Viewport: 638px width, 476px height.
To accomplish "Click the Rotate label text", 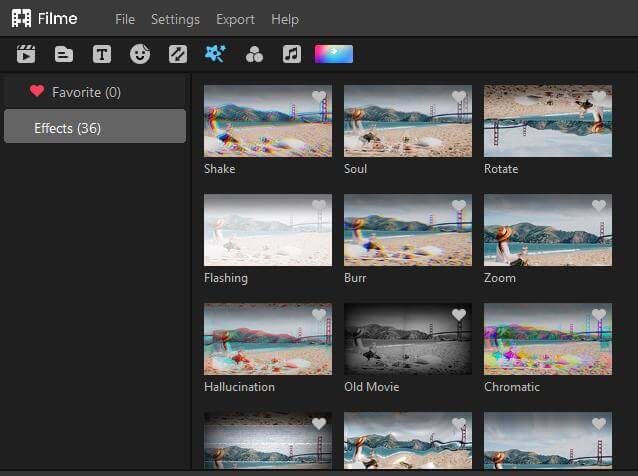I will (501, 169).
